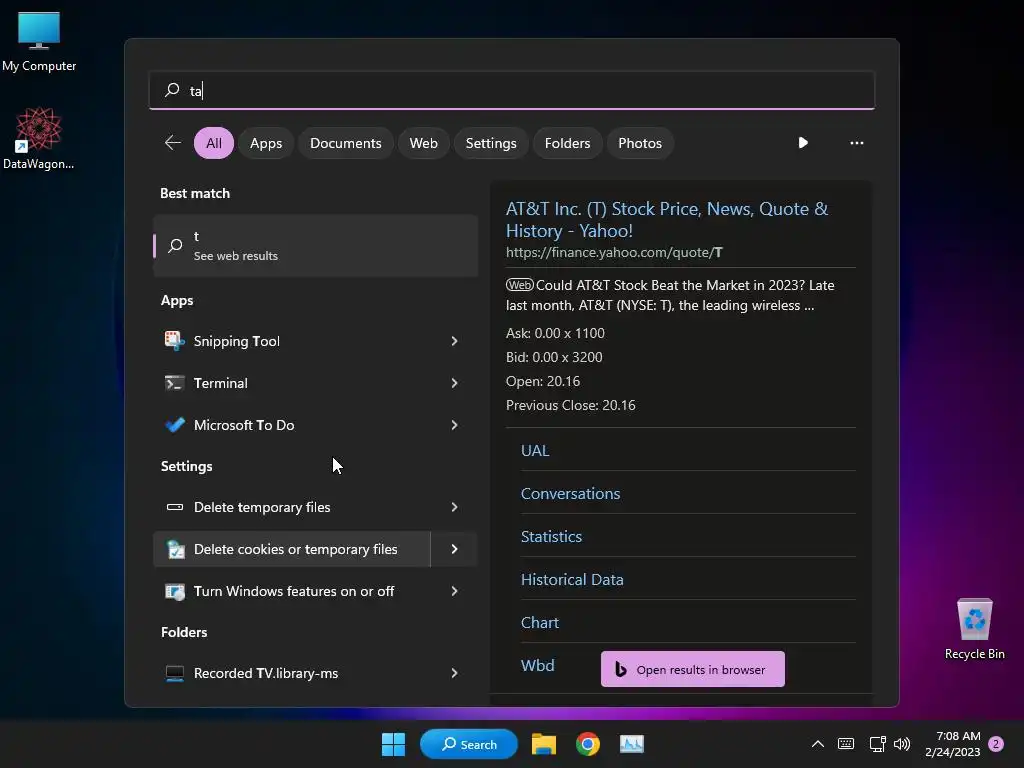Open the Microsoft To Do app result
This screenshot has width=1024, height=768.
click(x=315, y=425)
